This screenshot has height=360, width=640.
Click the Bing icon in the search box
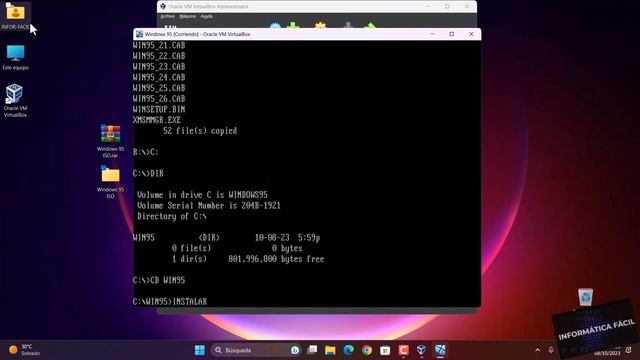click(x=295, y=350)
